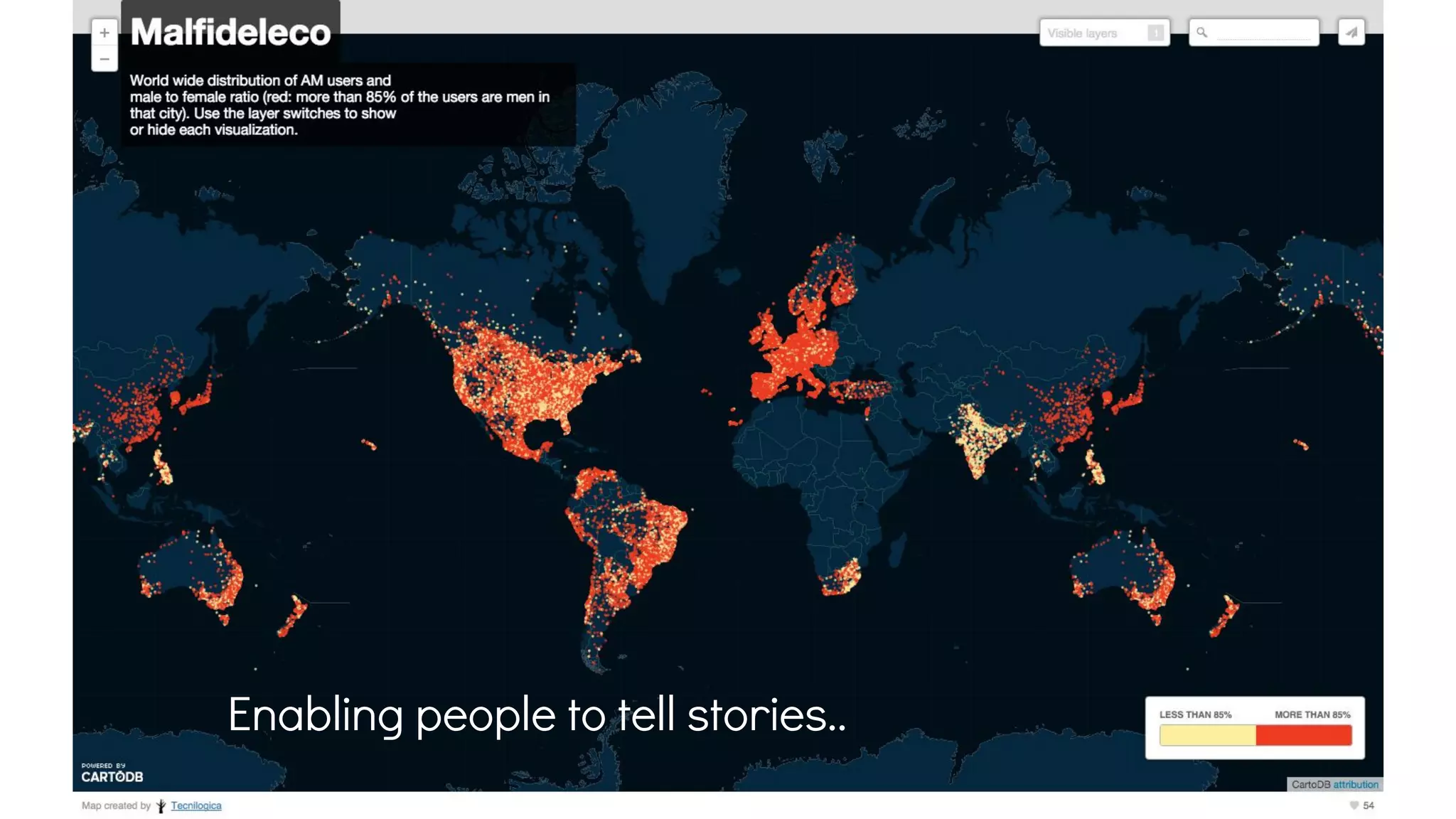Click the heart likes icon

coord(1354,805)
